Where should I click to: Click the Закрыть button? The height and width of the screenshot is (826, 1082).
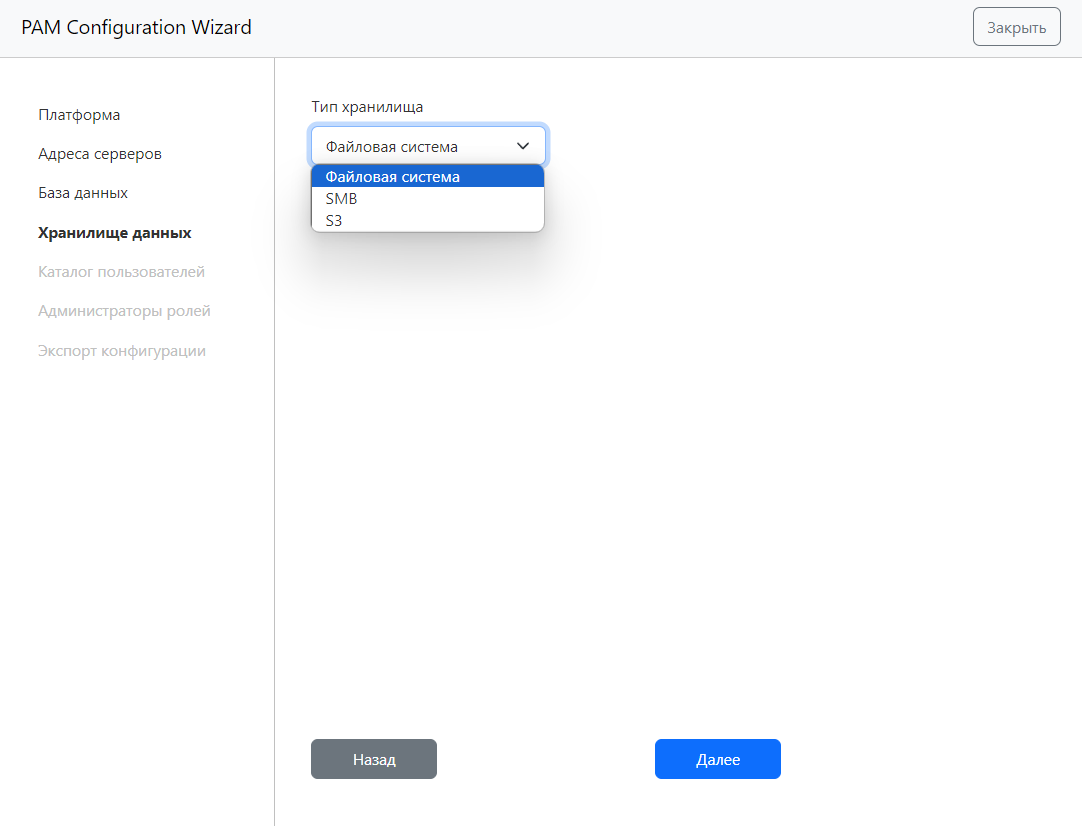[1016, 27]
